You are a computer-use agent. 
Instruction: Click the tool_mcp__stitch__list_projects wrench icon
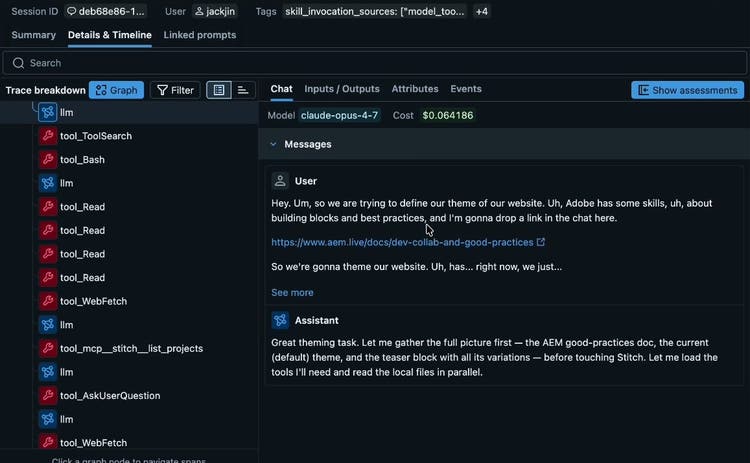(x=48, y=348)
